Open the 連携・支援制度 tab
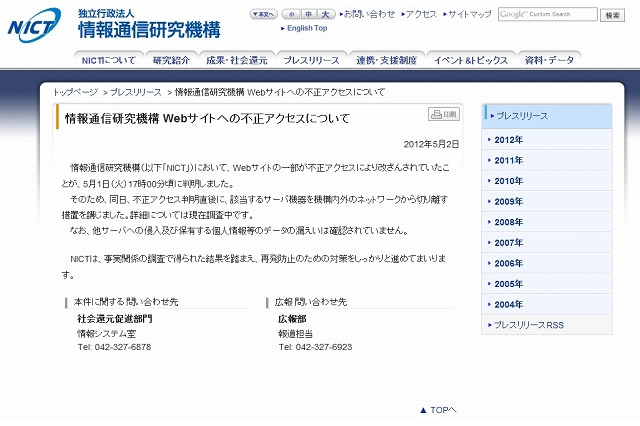This screenshot has width=640, height=426. pyautogui.click(x=387, y=60)
